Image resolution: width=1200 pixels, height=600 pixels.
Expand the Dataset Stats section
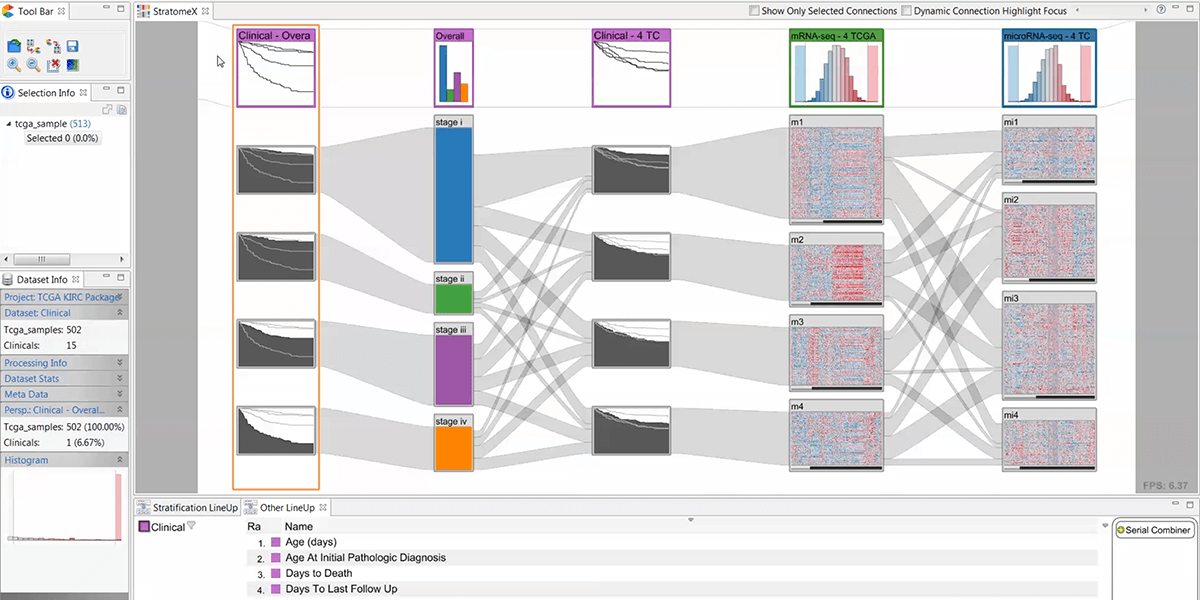[x=35, y=378]
